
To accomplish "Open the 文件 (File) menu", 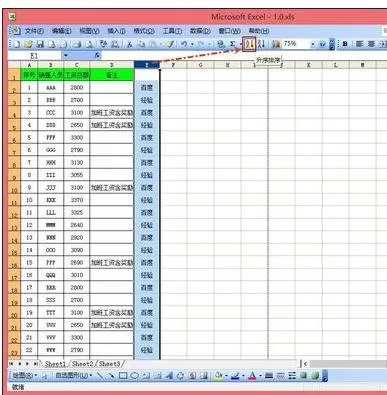I will 34,31.
